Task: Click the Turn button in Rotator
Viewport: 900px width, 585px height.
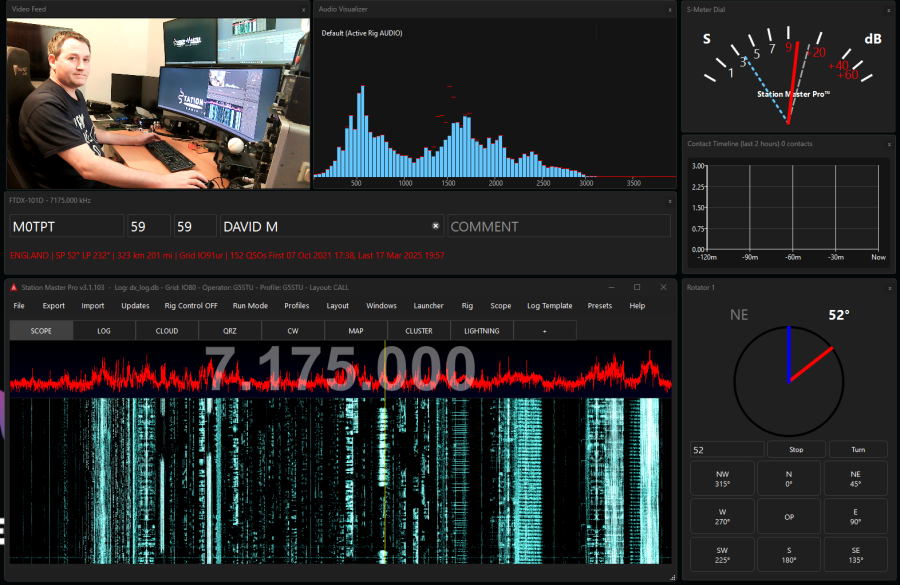Action: click(x=858, y=450)
